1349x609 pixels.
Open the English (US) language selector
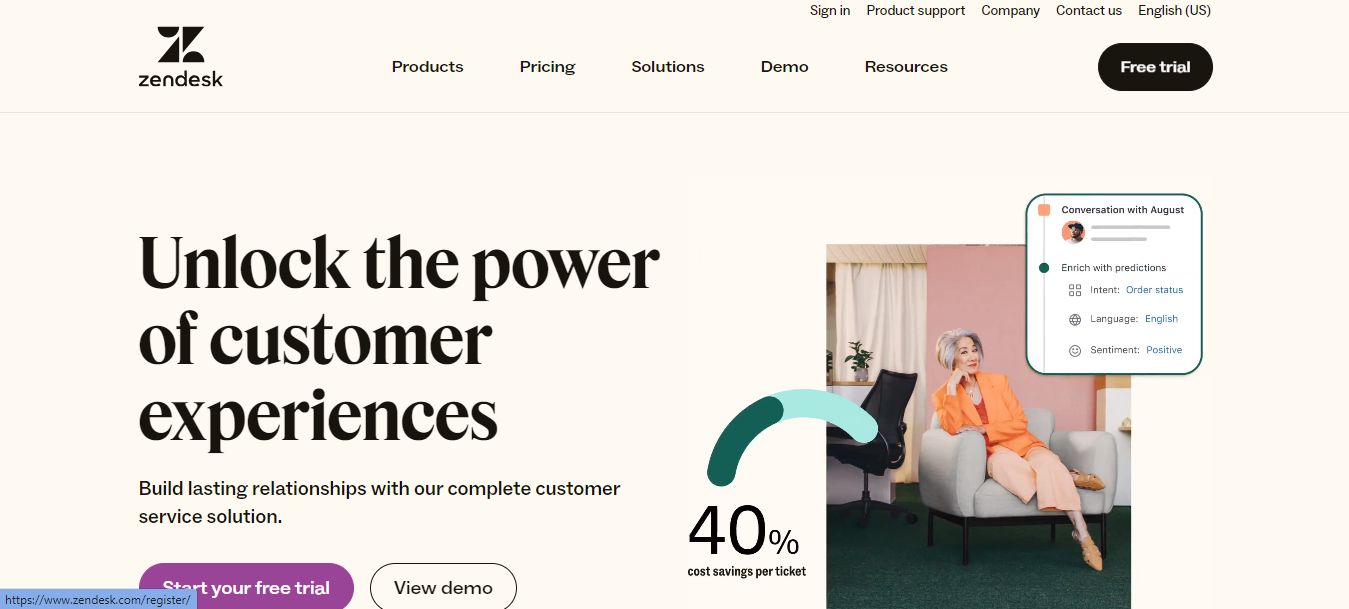[x=1174, y=11]
